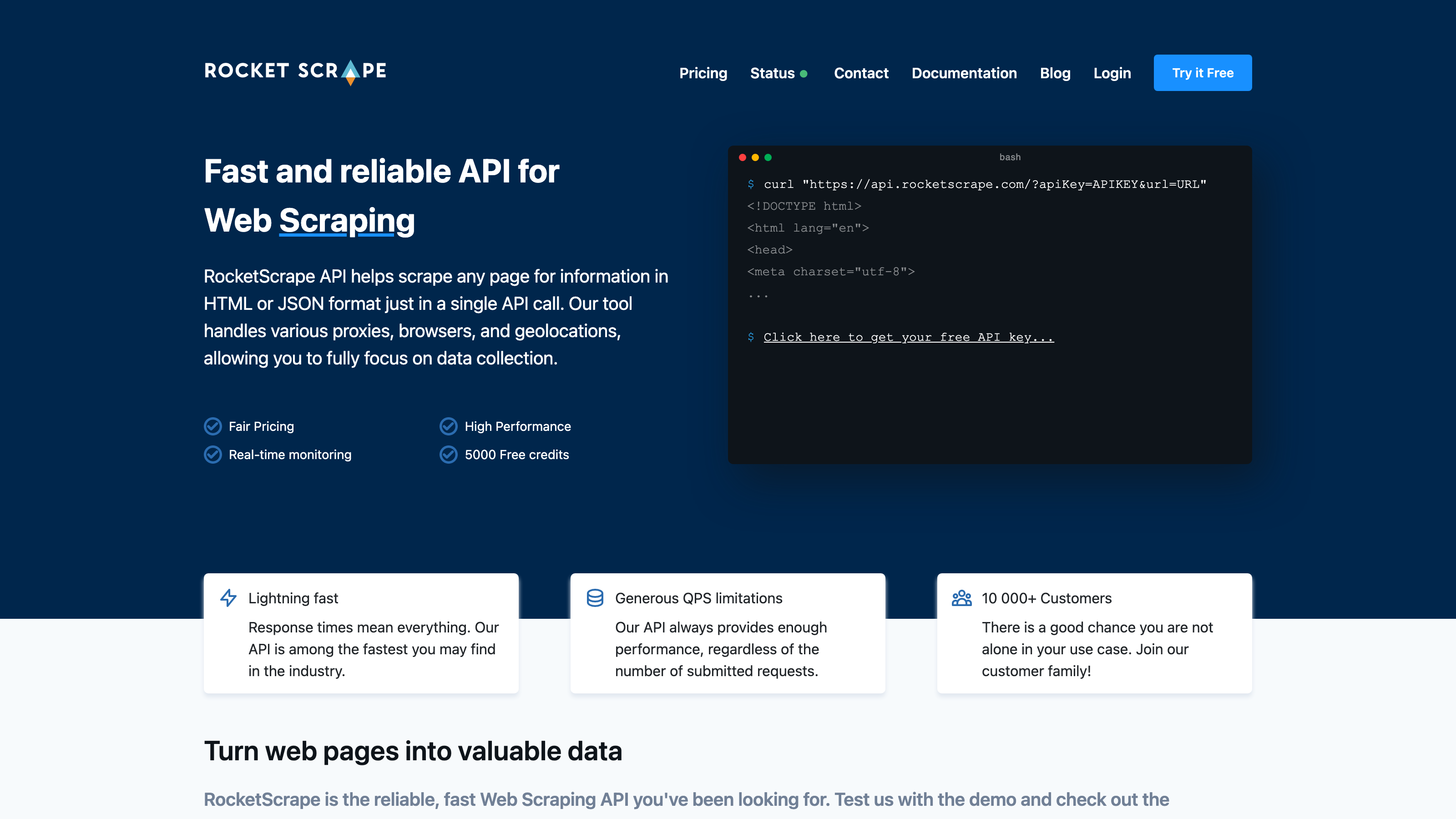Image resolution: width=1456 pixels, height=819 pixels.
Task: Click the Rocket Scrape logo
Action: (x=295, y=72)
